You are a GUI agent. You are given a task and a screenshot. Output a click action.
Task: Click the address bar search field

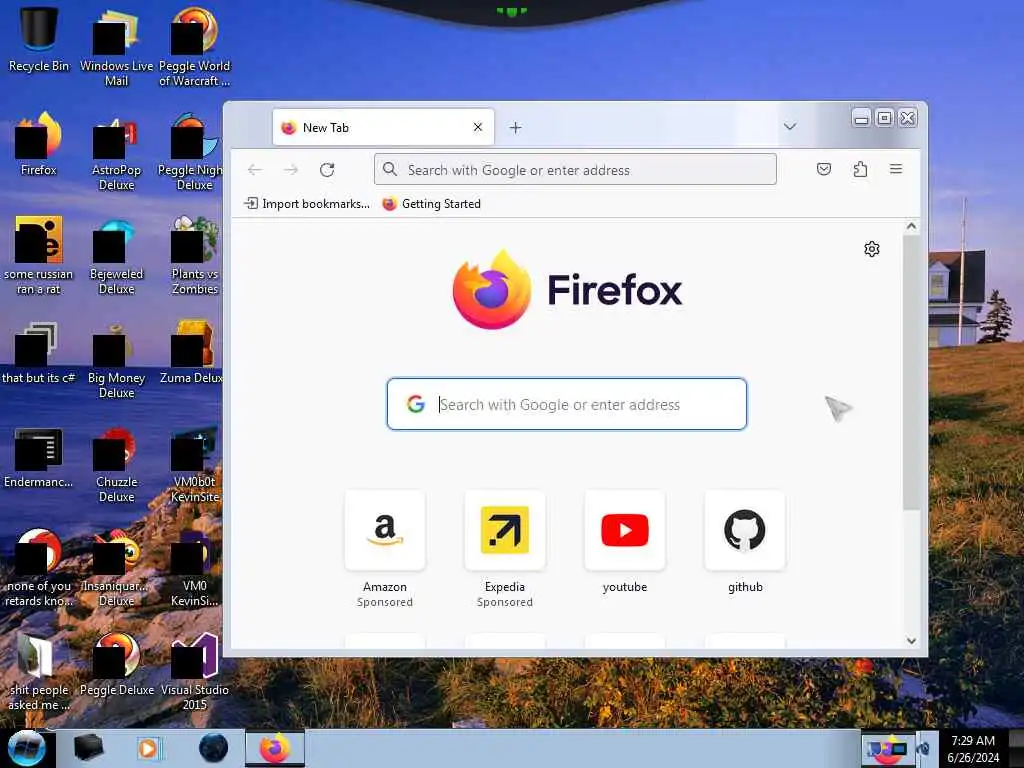(x=575, y=170)
